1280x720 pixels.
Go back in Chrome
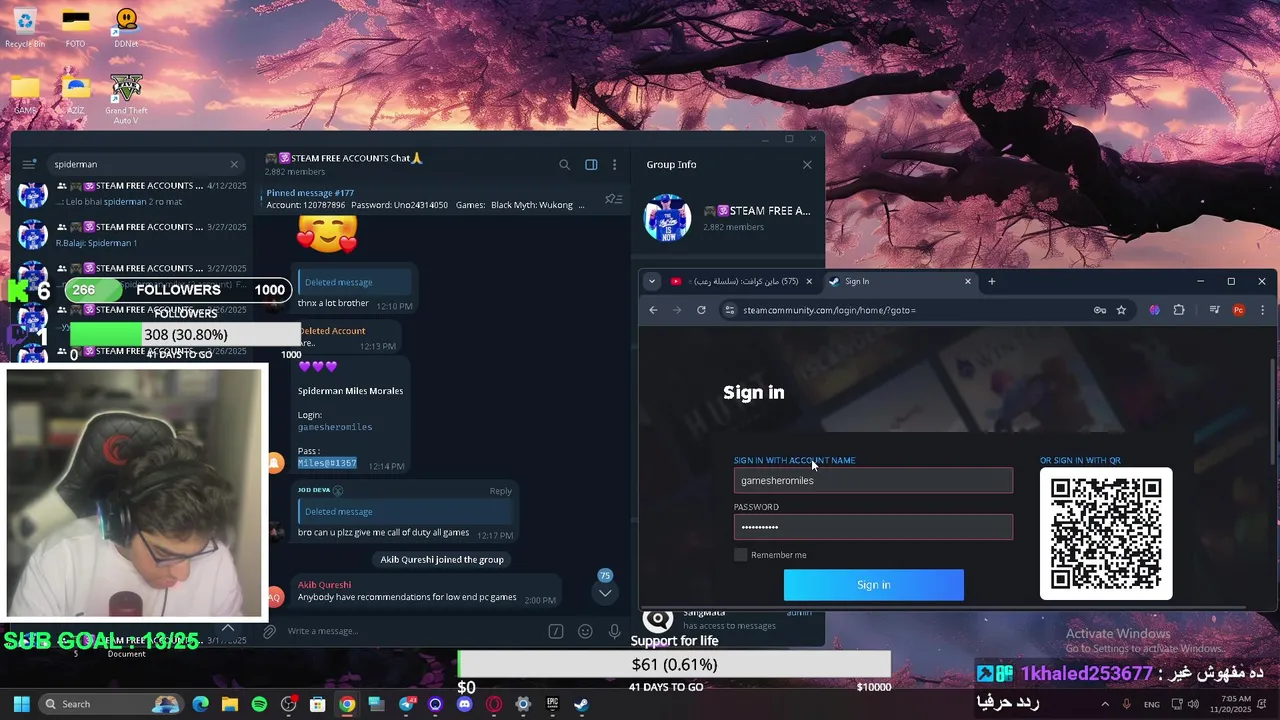(x=653, y=310)
